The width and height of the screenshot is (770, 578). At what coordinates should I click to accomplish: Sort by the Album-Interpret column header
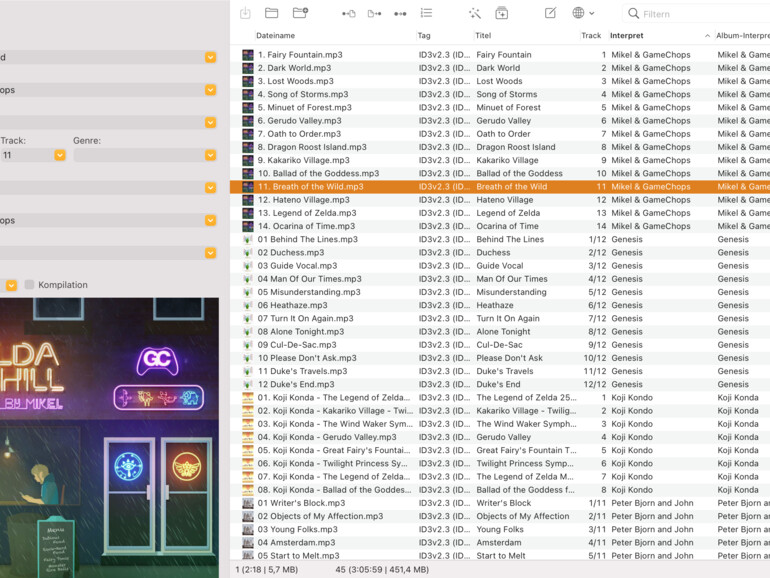(742, 36)
